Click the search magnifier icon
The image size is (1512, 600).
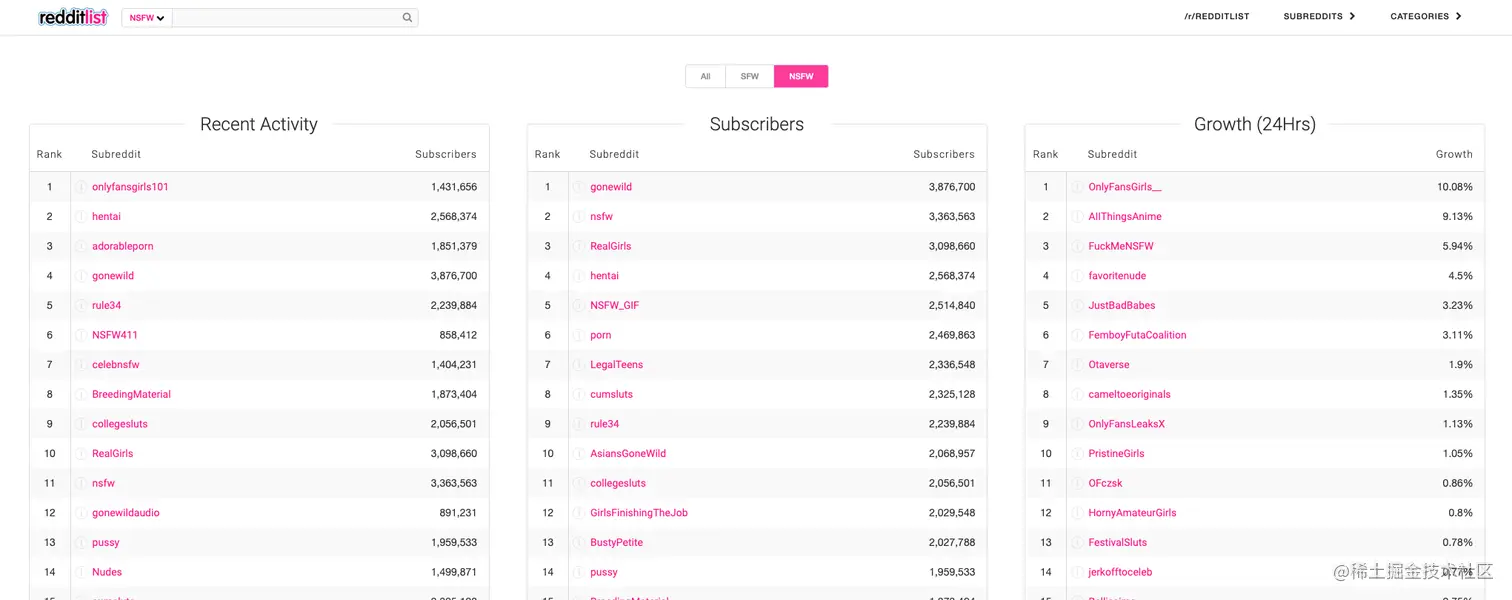point(407,17)
